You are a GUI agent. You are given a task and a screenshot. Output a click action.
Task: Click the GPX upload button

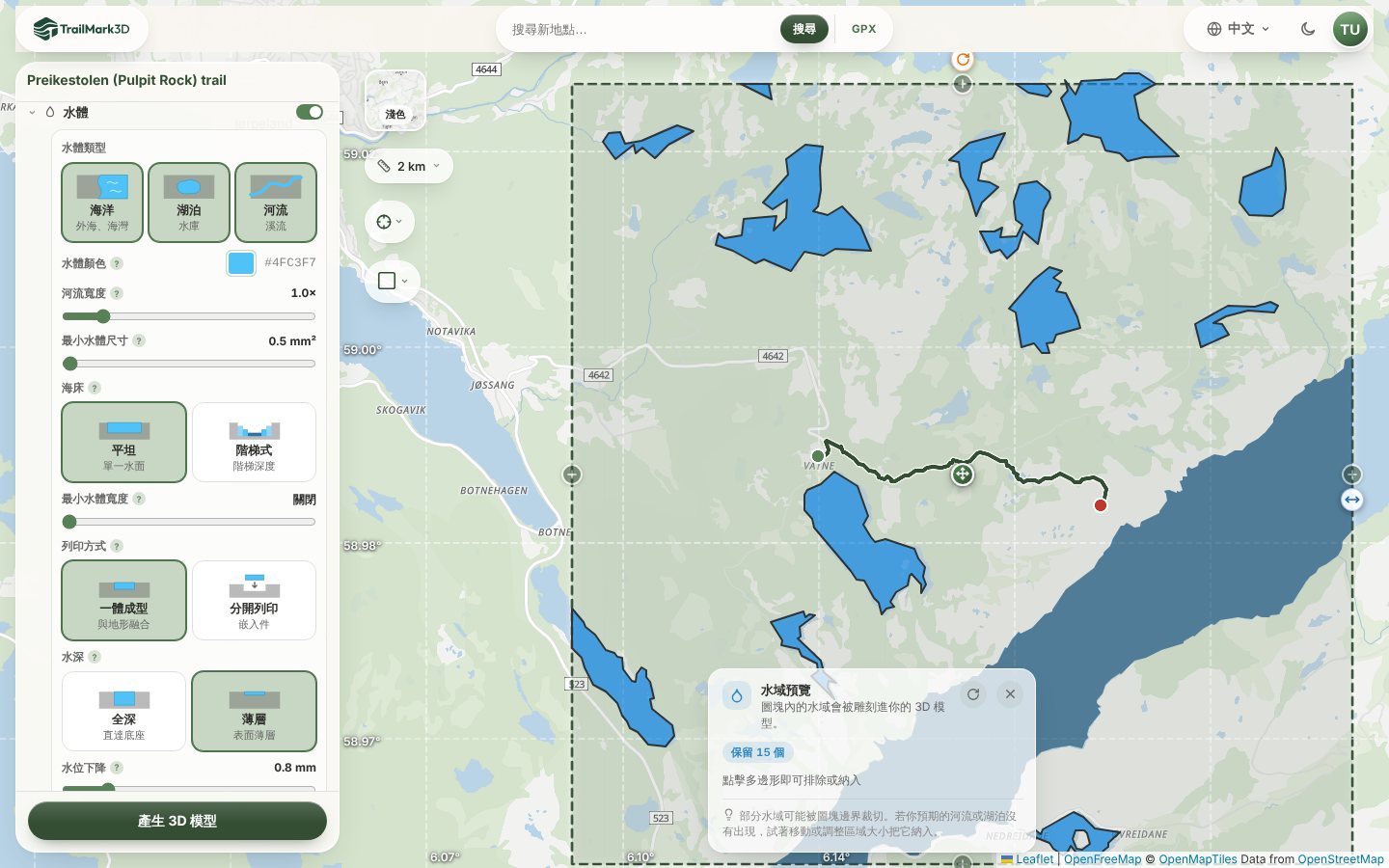(864, 29)
